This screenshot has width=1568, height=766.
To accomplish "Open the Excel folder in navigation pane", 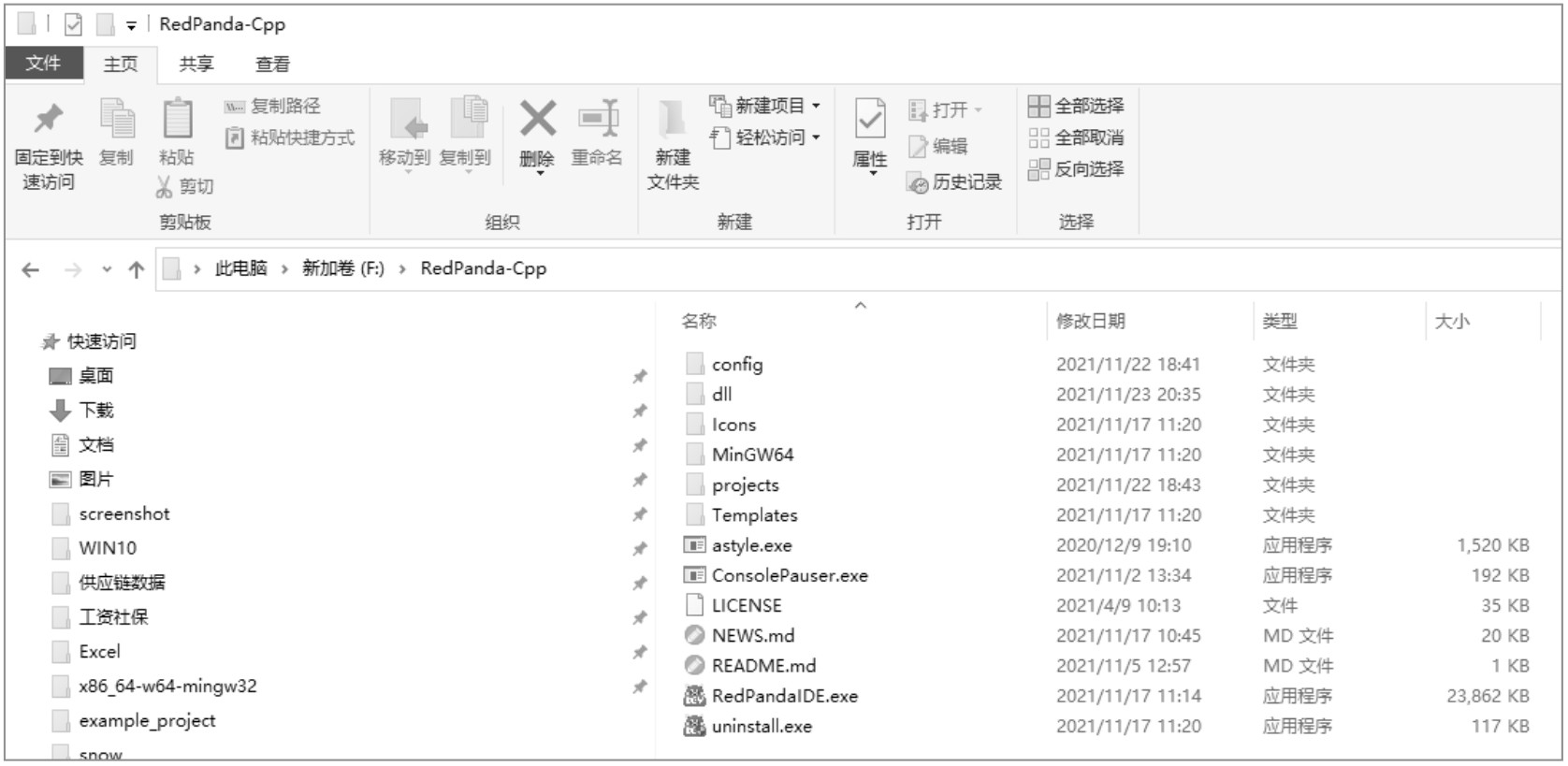I will click(86, 652).
